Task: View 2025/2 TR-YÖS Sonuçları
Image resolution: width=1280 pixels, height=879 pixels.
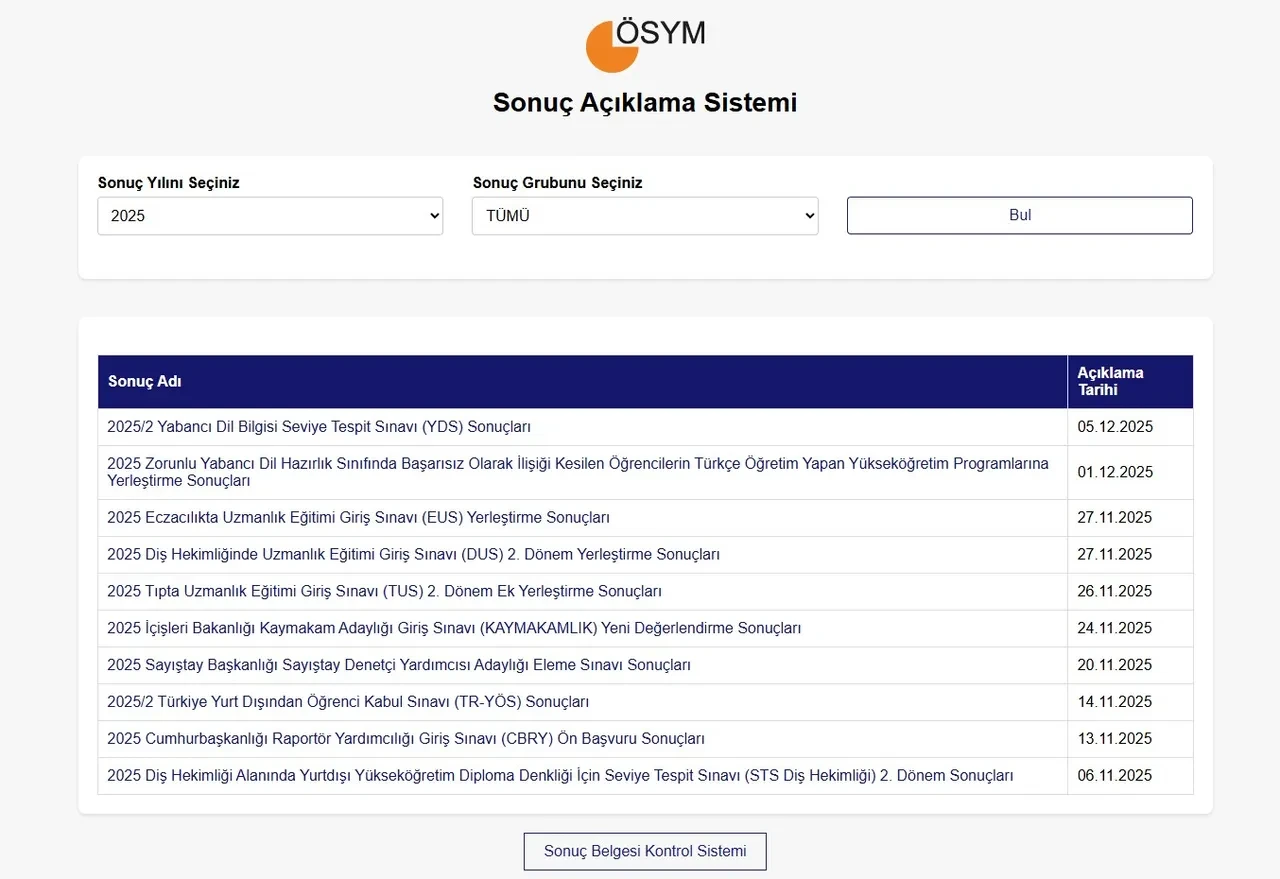Action: (348, 703)
